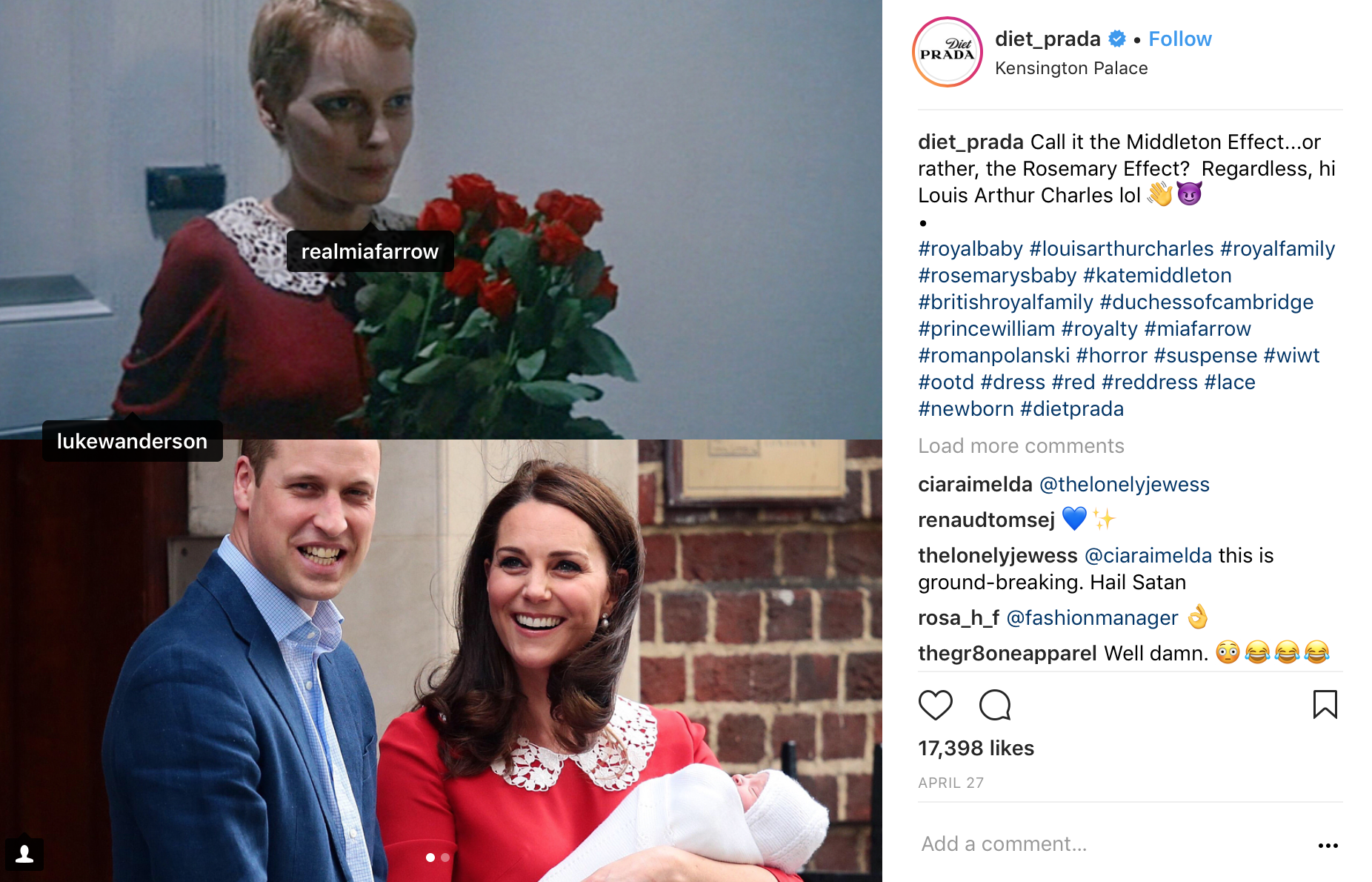Select first carousel image dot
The height and width of the screenshot is (882, 1372).
[430, 858]
